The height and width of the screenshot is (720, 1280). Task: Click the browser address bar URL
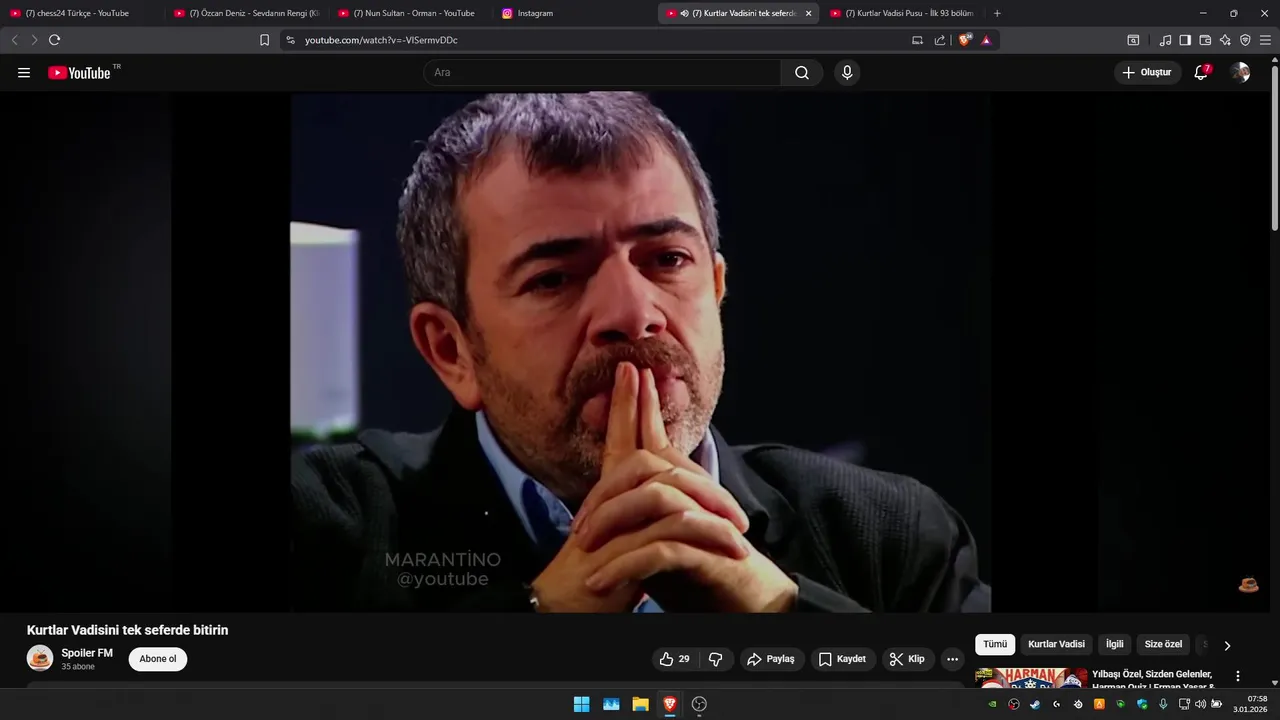381,40
